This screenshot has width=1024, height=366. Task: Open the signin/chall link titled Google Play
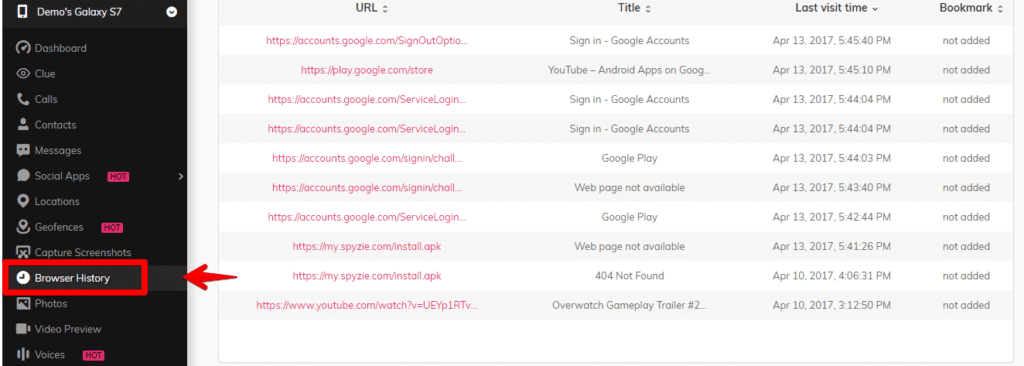pos(367,158)
